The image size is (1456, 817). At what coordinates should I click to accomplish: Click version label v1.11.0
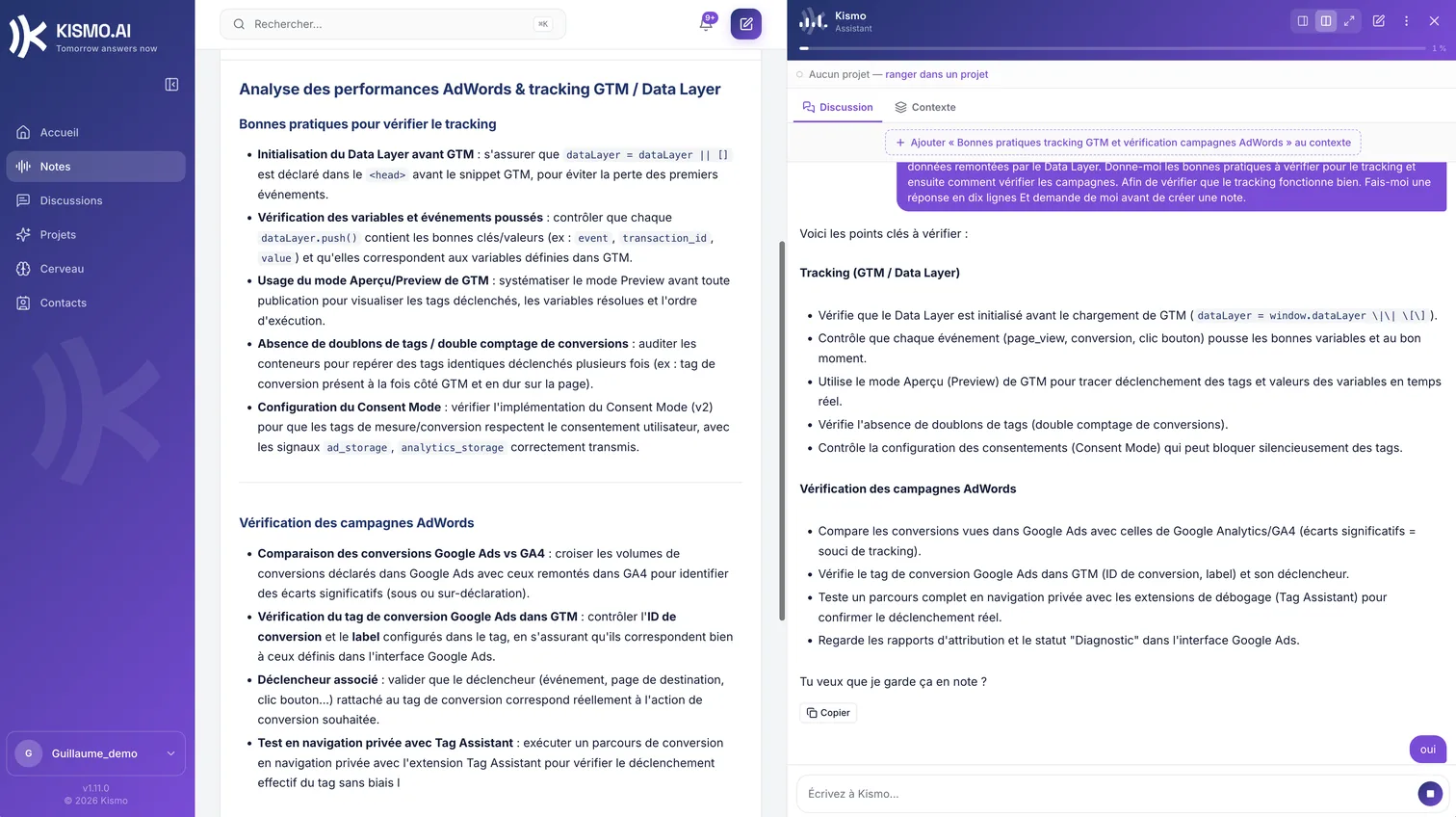click(x=96, y=788)
